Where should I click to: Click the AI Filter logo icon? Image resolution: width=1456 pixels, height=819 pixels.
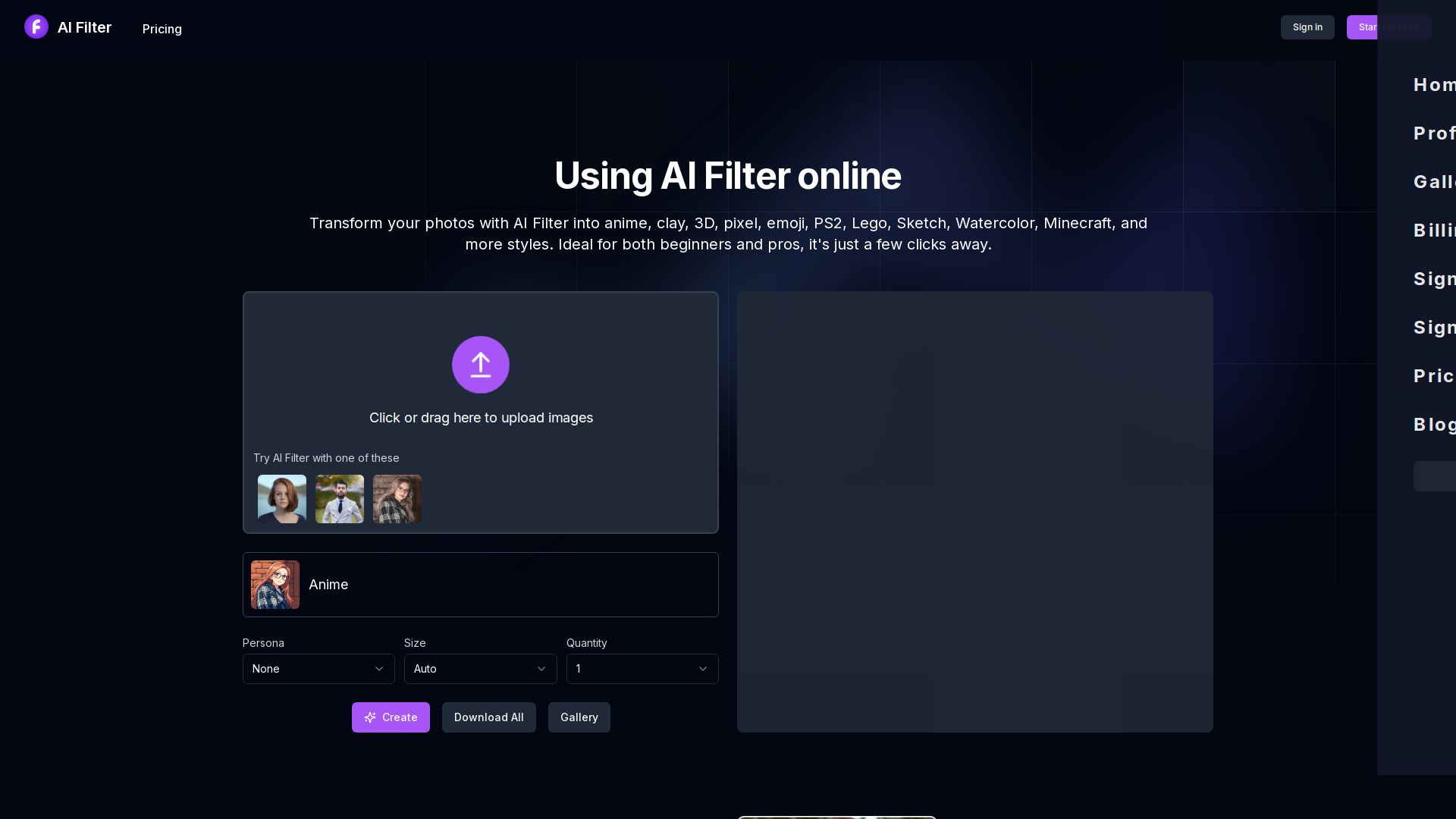[x=36, y=27]
